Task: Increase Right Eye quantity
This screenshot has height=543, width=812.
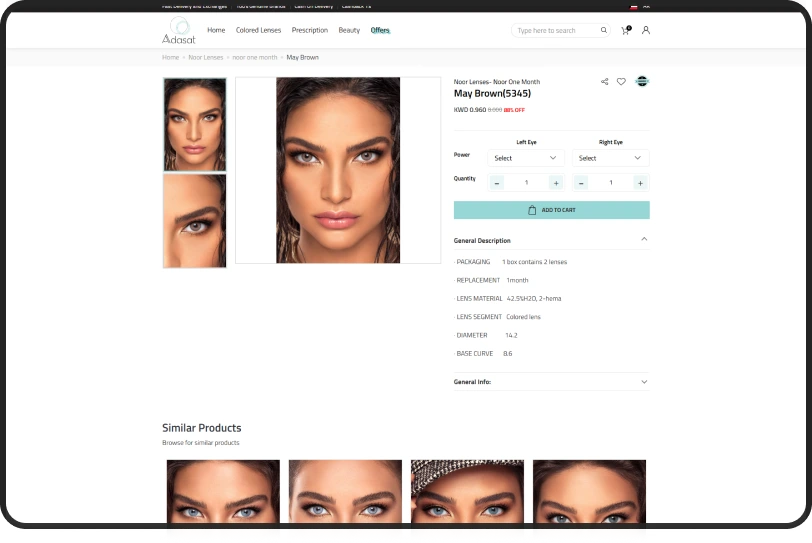Action: (x=640, y=183)
